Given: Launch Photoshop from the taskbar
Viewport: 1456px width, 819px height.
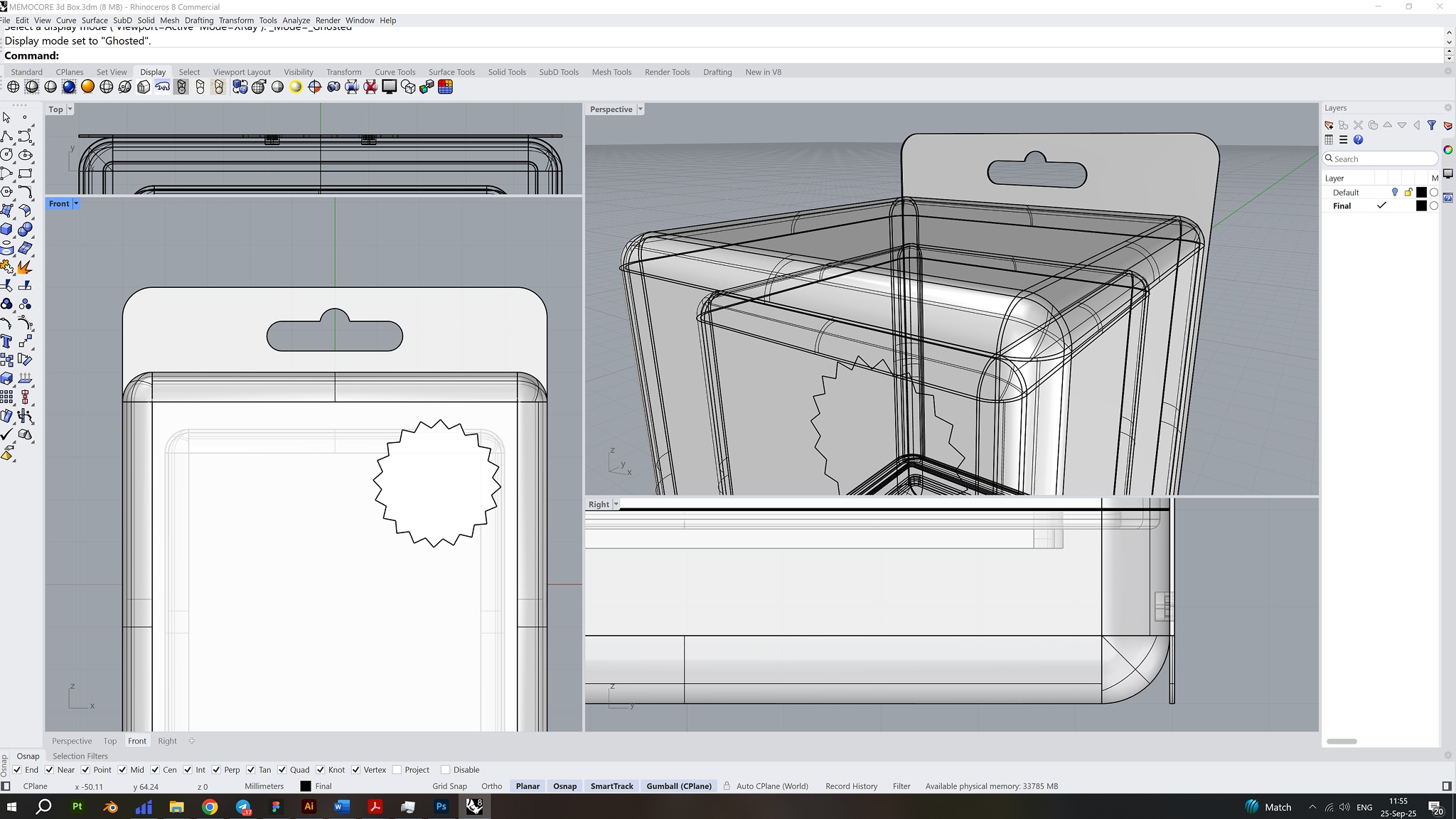Looking at the screenshot, I should click(441, 807).
